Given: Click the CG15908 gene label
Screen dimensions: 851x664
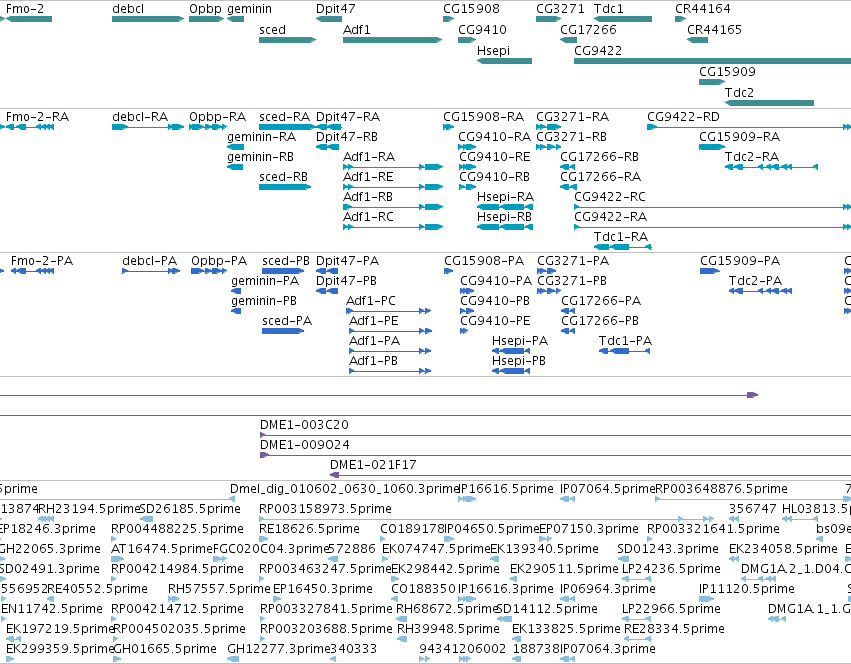Looking at the screenshot, I should [471, 9].
